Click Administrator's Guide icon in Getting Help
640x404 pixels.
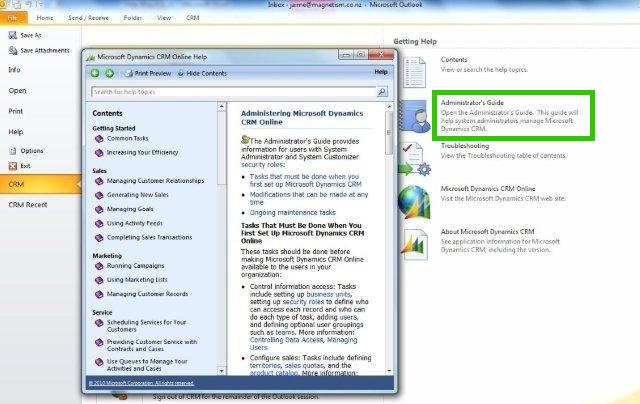[413, 115]
